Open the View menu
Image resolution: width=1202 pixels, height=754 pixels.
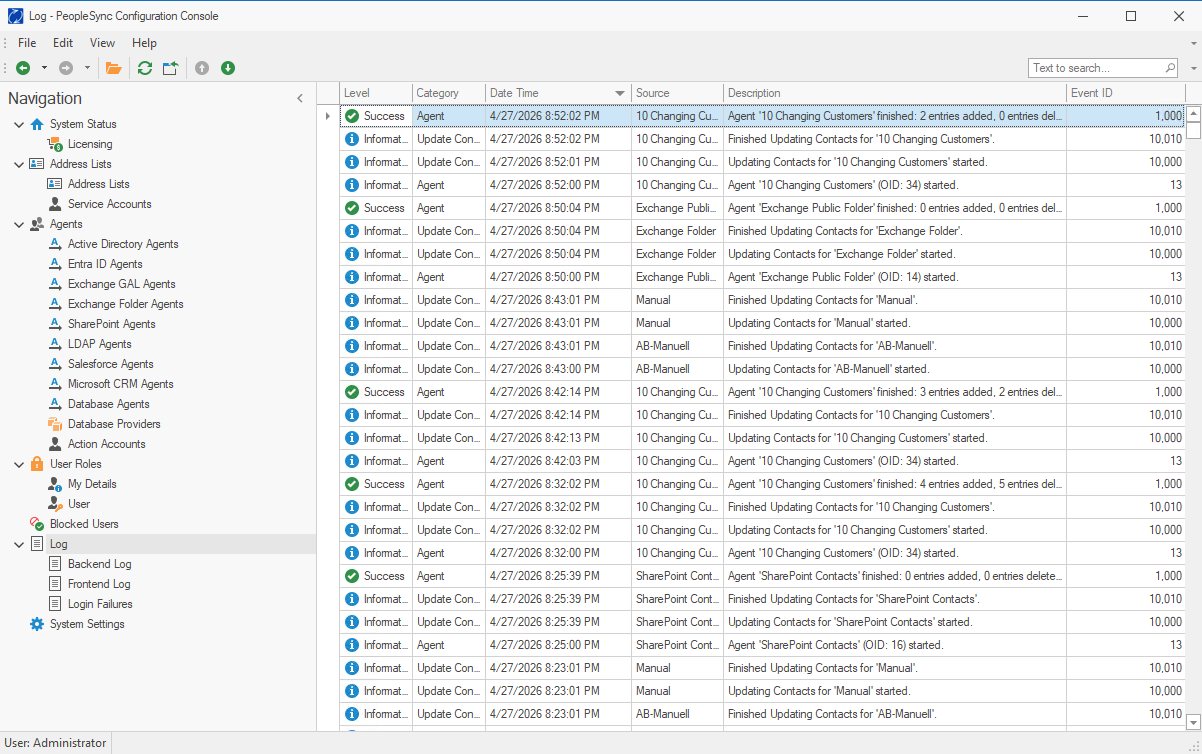point(102,43)
